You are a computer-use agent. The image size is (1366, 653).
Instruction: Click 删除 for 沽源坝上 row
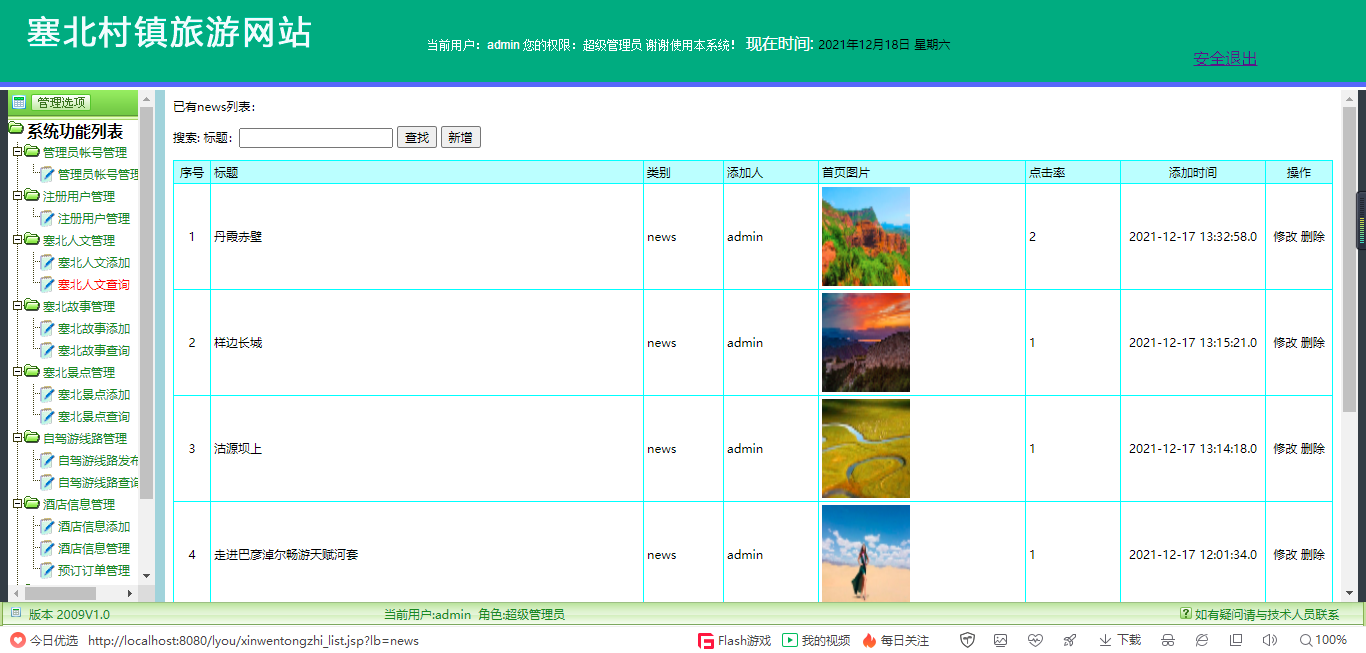1313,449
